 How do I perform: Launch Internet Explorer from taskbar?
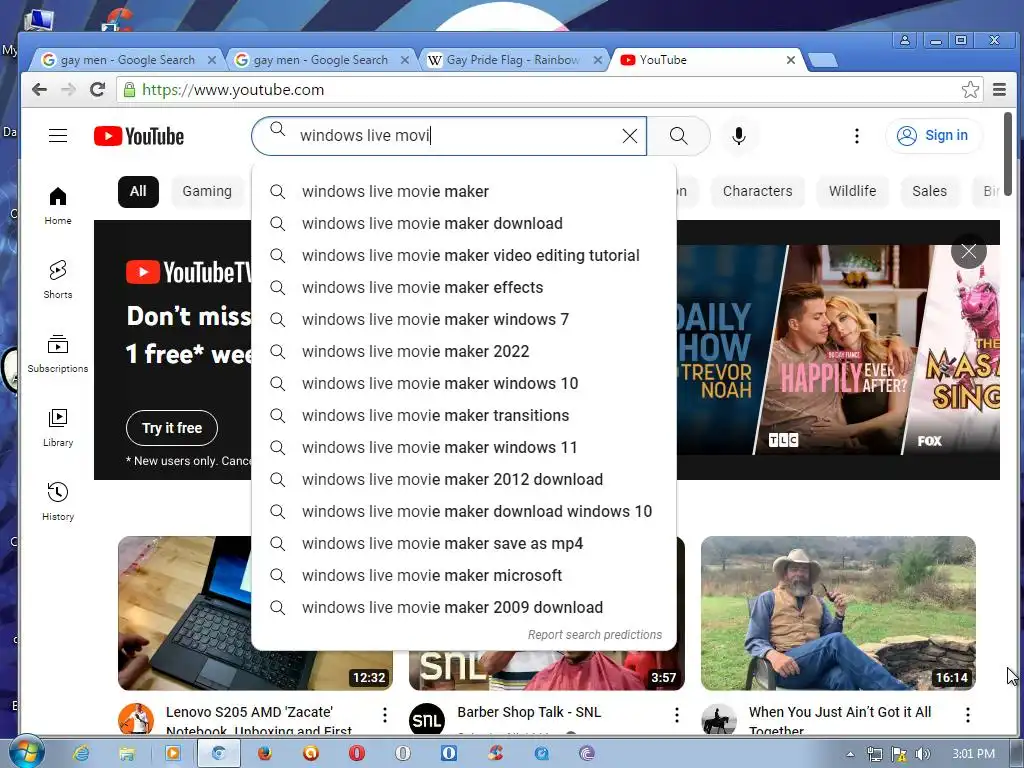point(81,754)
